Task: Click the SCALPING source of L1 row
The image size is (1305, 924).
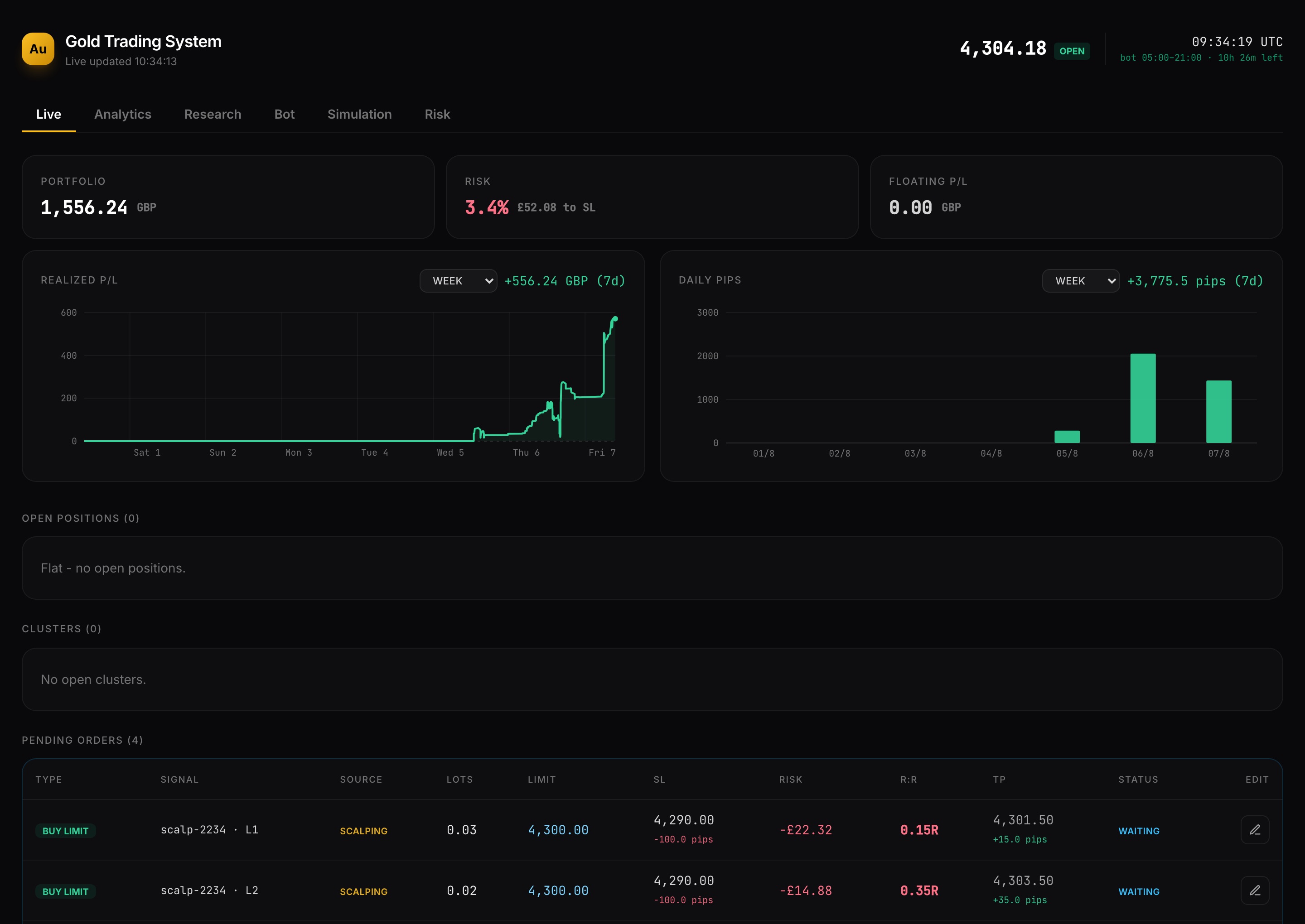Action: click(364, 831)
